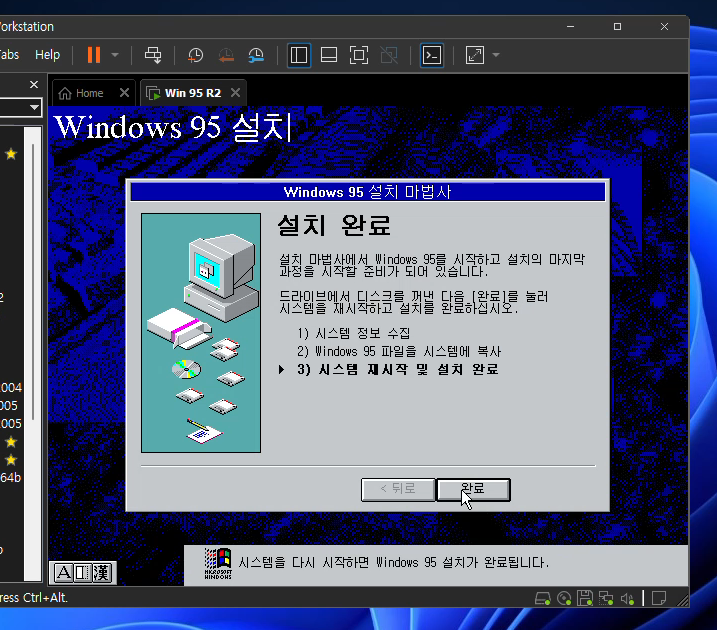
Task: Click the sound card status icon
Action: [x=627, y=598]
